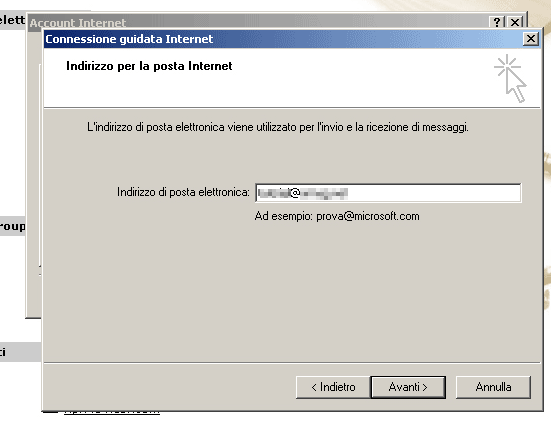Screen dimensions: 551x437
Task: Select the partially hidden 'elett' item at top left
Action: (x=13, y=20)
